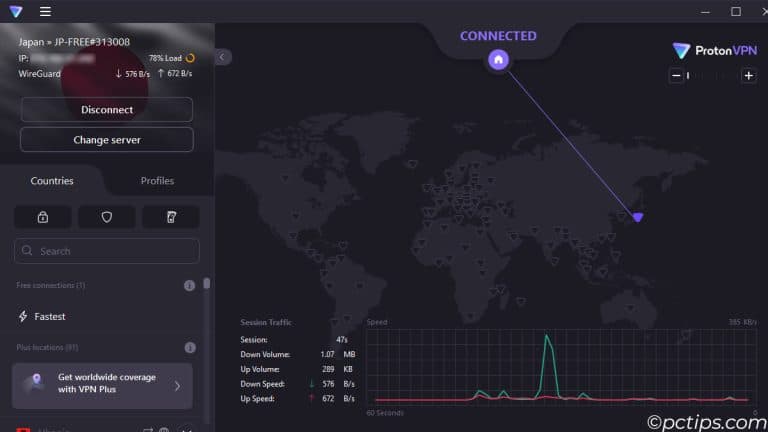Click the home icon under CONNECTED
The height and width of the screenshot is (432, 768).
pos(498,60)
